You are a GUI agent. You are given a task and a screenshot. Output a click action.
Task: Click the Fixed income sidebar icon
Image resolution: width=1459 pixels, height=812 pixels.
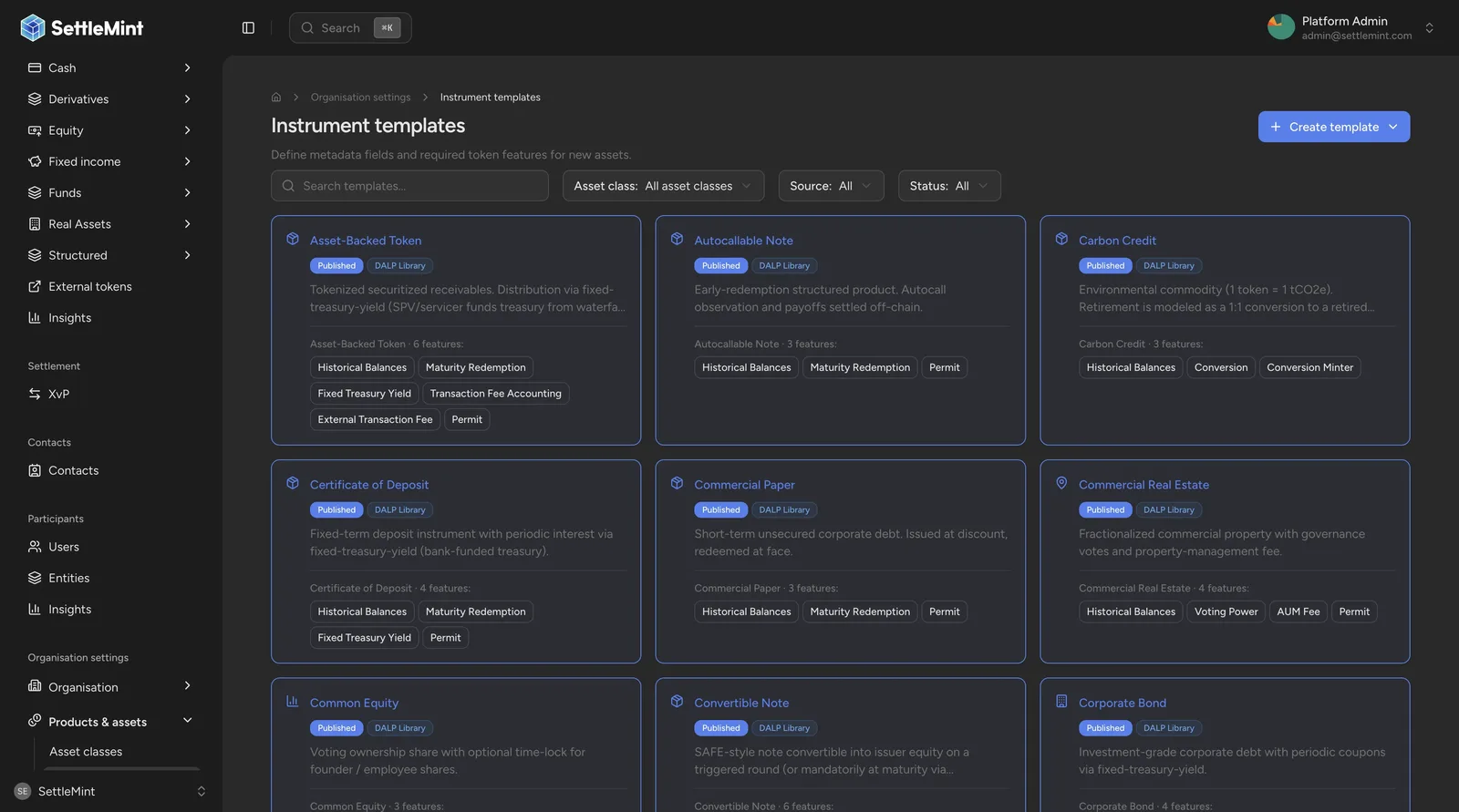coord(35,161)
